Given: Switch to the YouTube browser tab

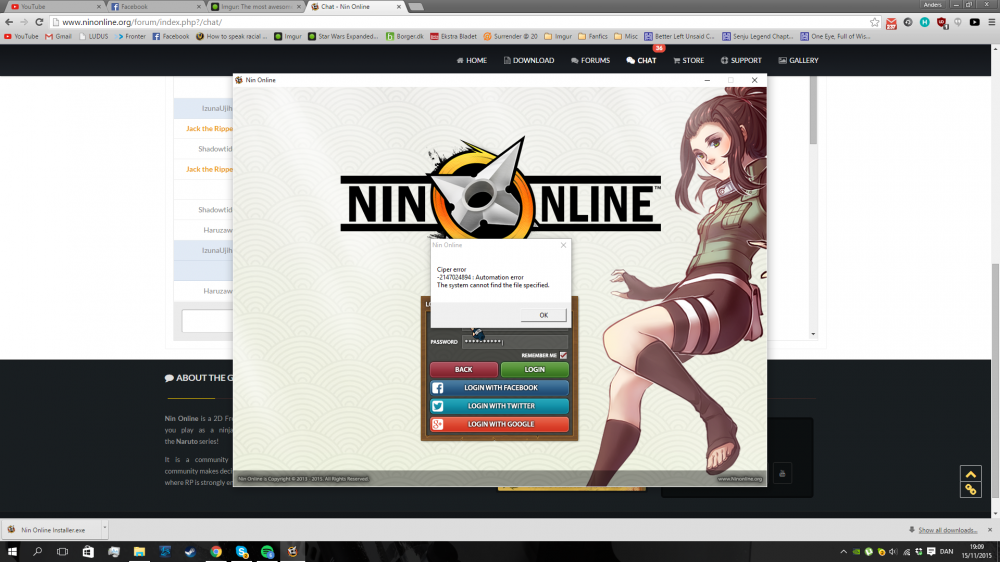Looking at the screenshot, I should coord(50,7).
